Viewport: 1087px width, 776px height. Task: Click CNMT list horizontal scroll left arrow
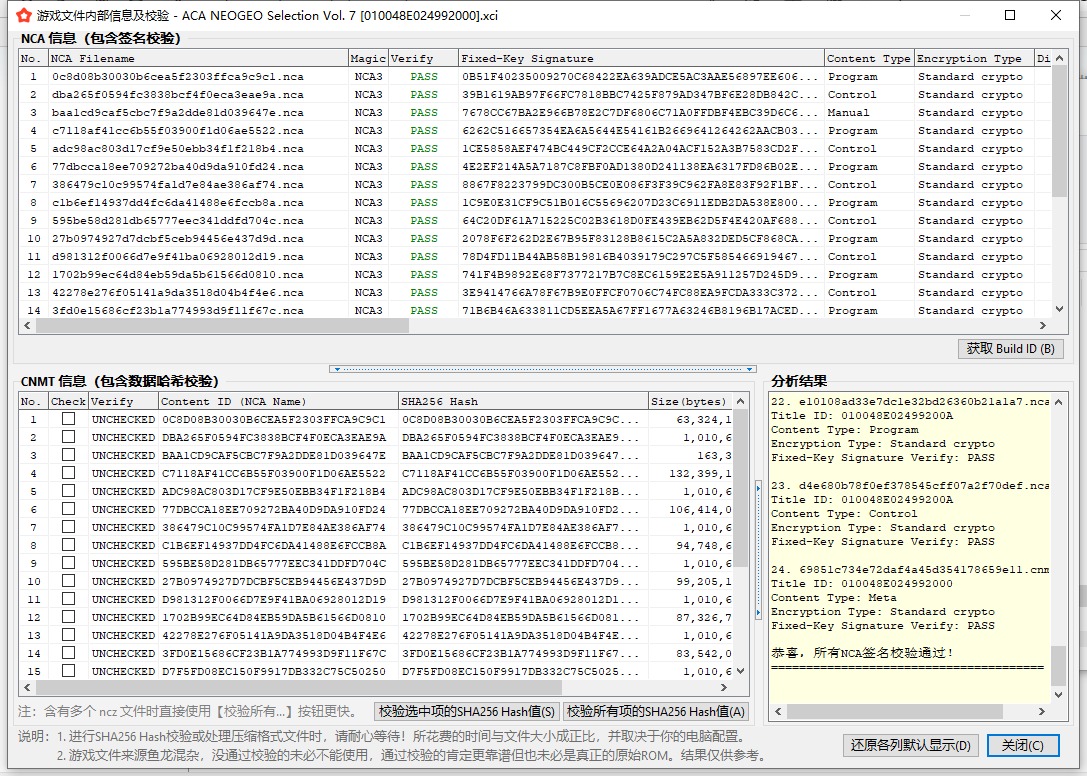click(26, 688)
